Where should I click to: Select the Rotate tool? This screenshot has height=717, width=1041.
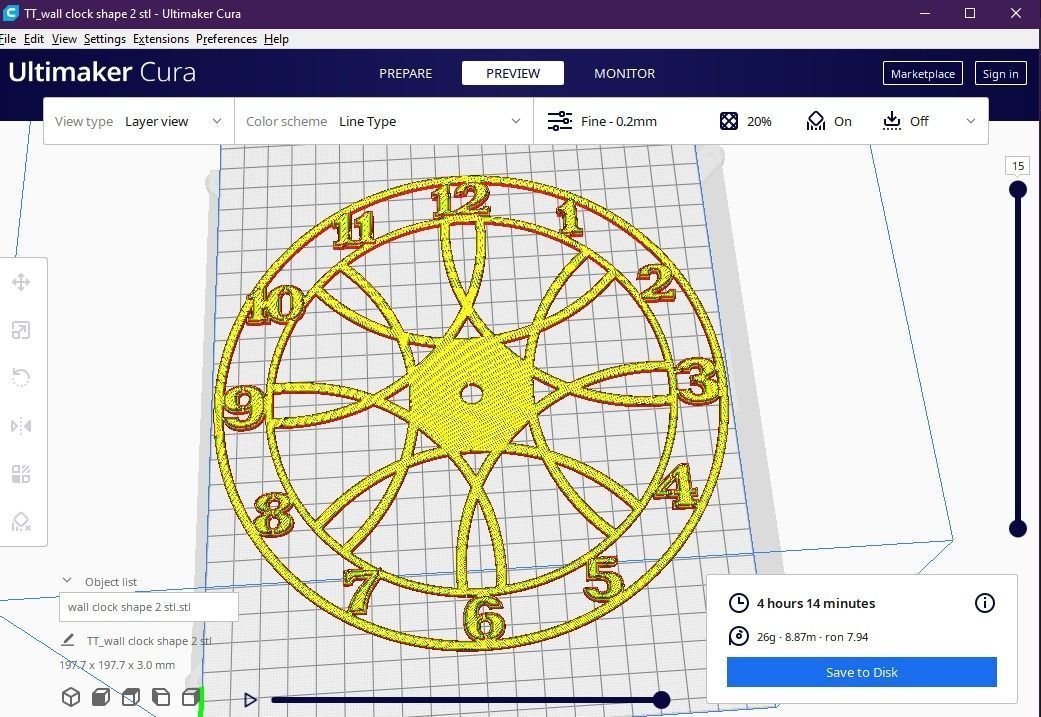pyautogui.click(x=20, y=377)
